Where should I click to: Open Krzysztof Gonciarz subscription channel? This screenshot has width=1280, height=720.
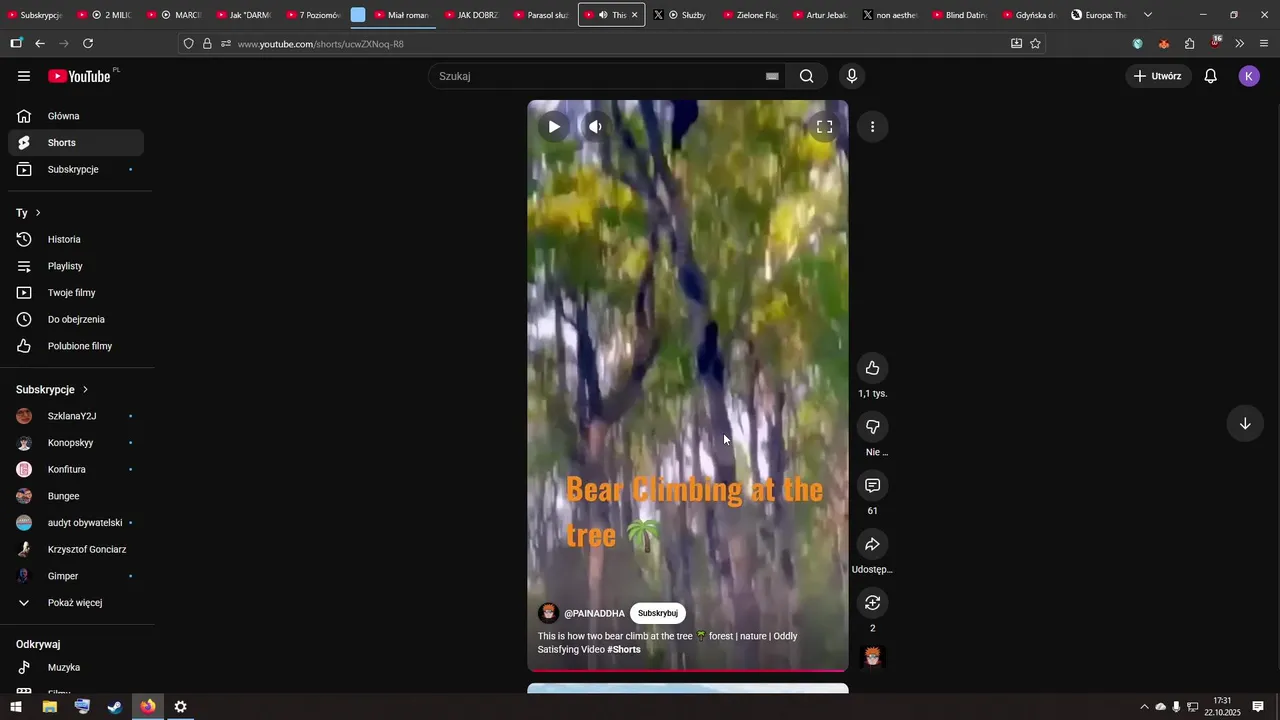[x=76, y=550]
